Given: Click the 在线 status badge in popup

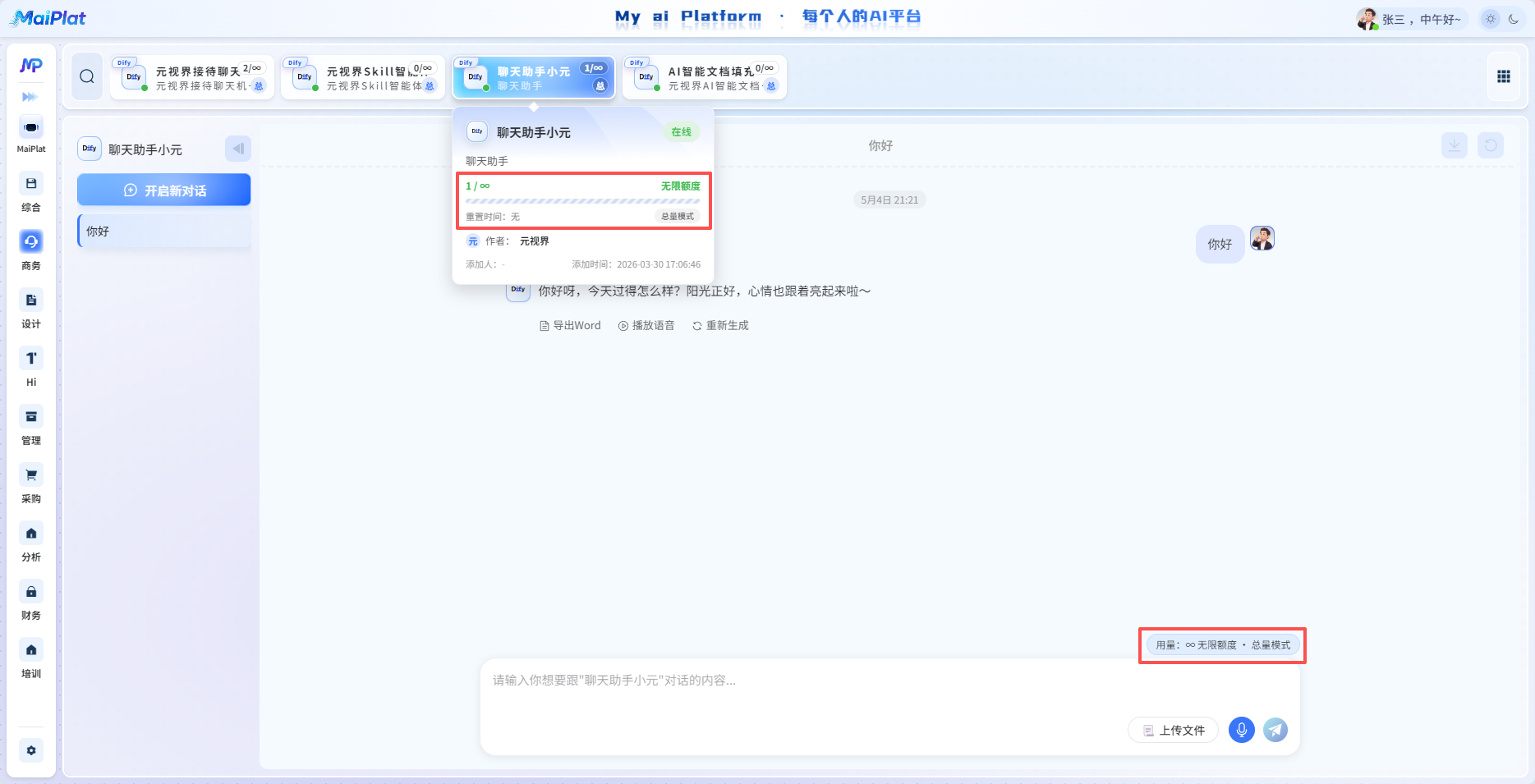Looking at the screenshot, I should click(x=682, y=132).
